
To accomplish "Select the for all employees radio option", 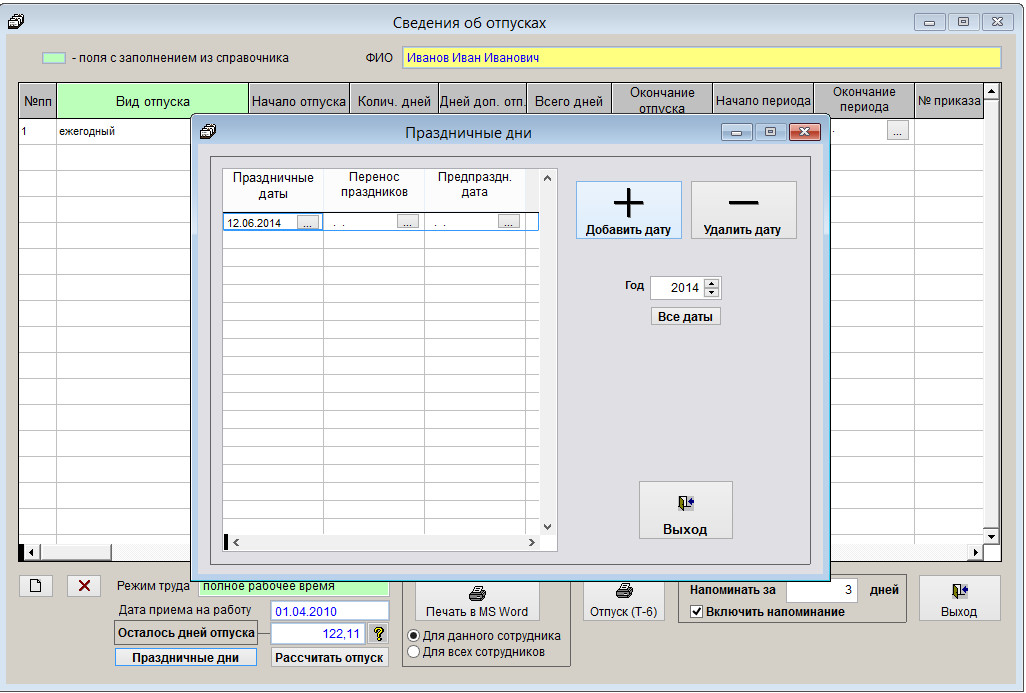I will coord(414,652).
